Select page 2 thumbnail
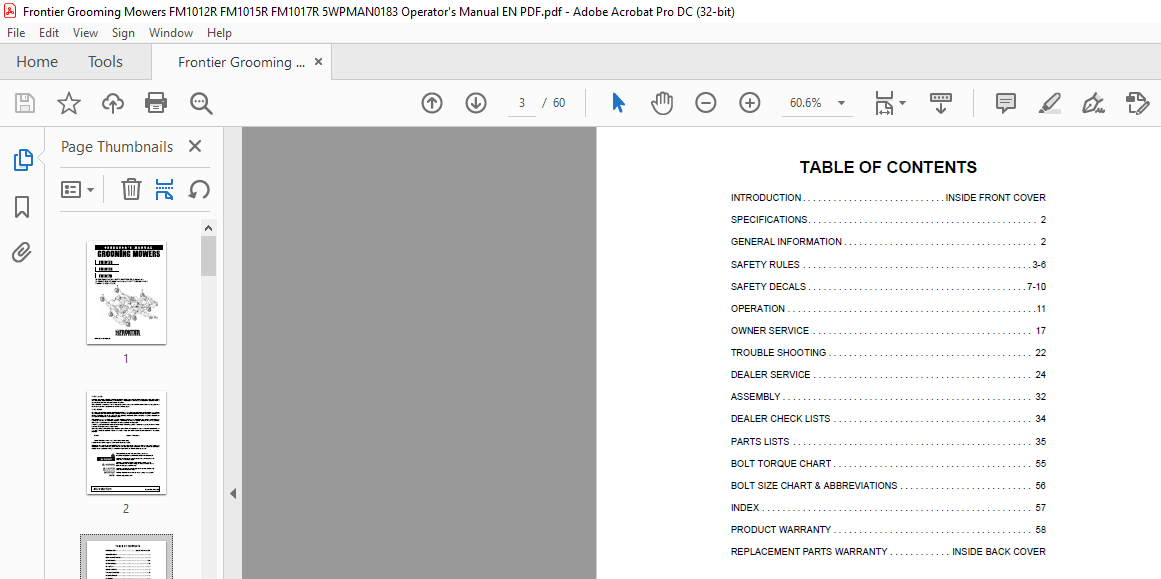1161x579 pixels. [126, 443]
